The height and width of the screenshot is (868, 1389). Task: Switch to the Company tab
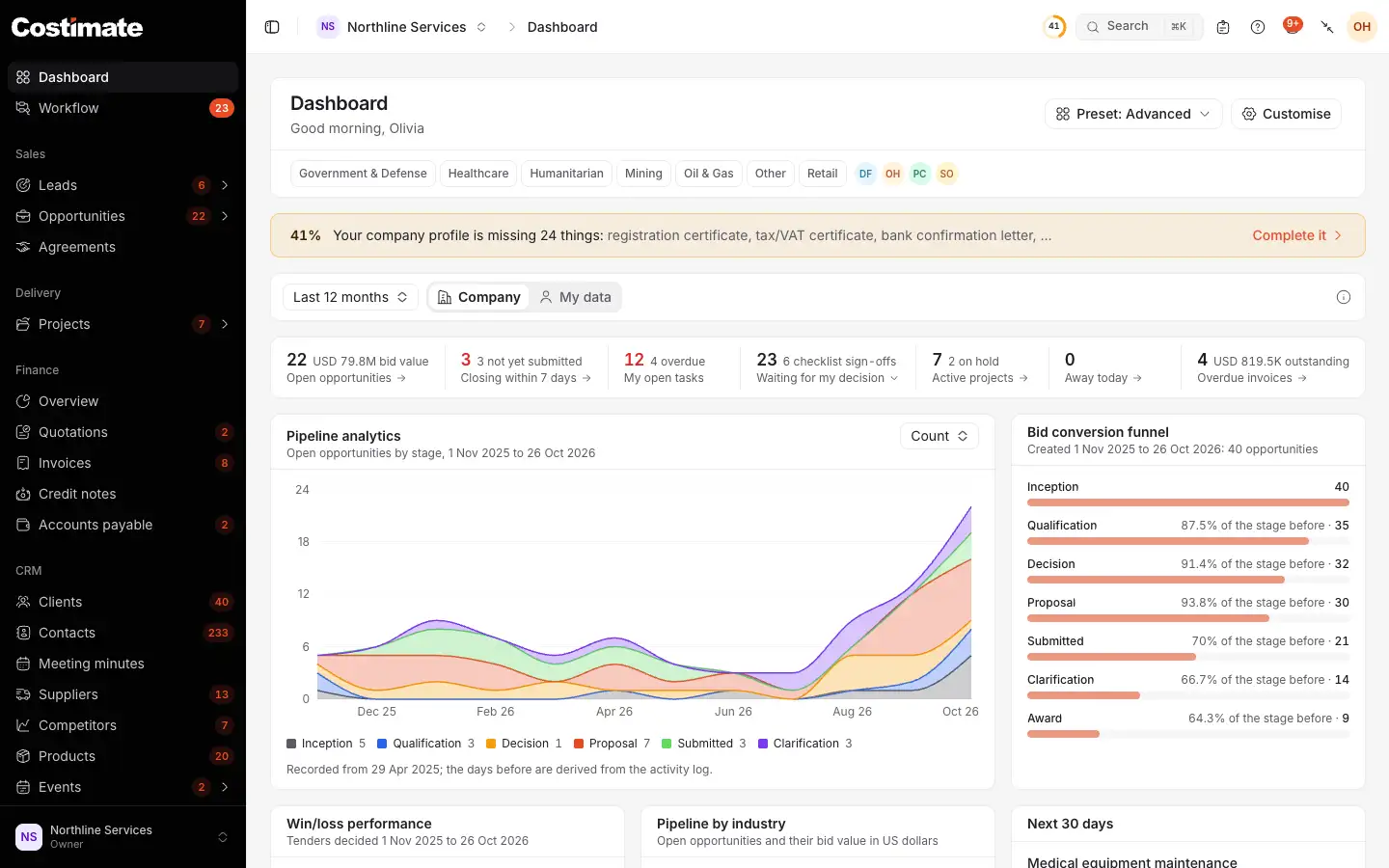click(x=479, y=297)
